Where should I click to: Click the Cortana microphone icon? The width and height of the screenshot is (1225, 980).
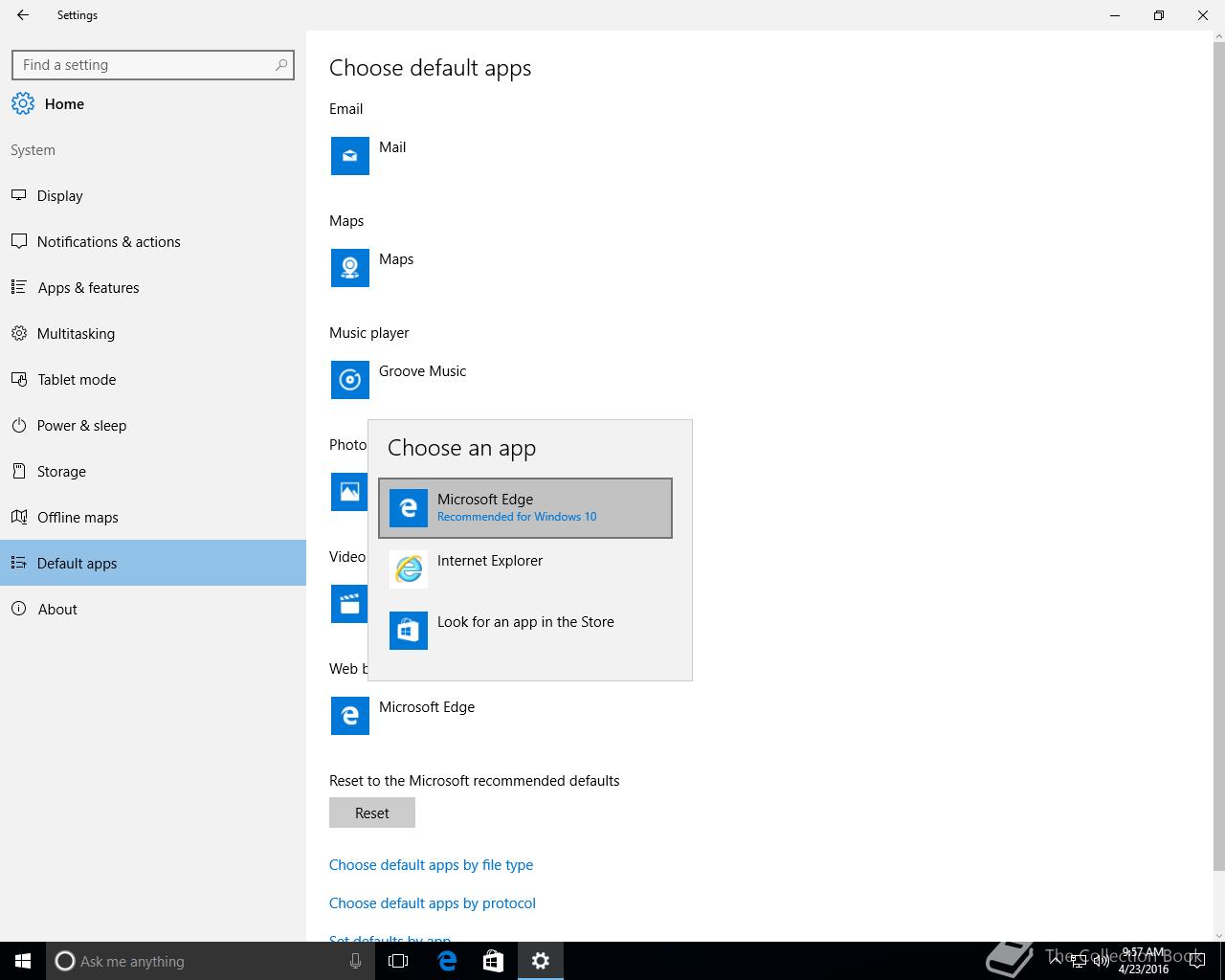355,961
